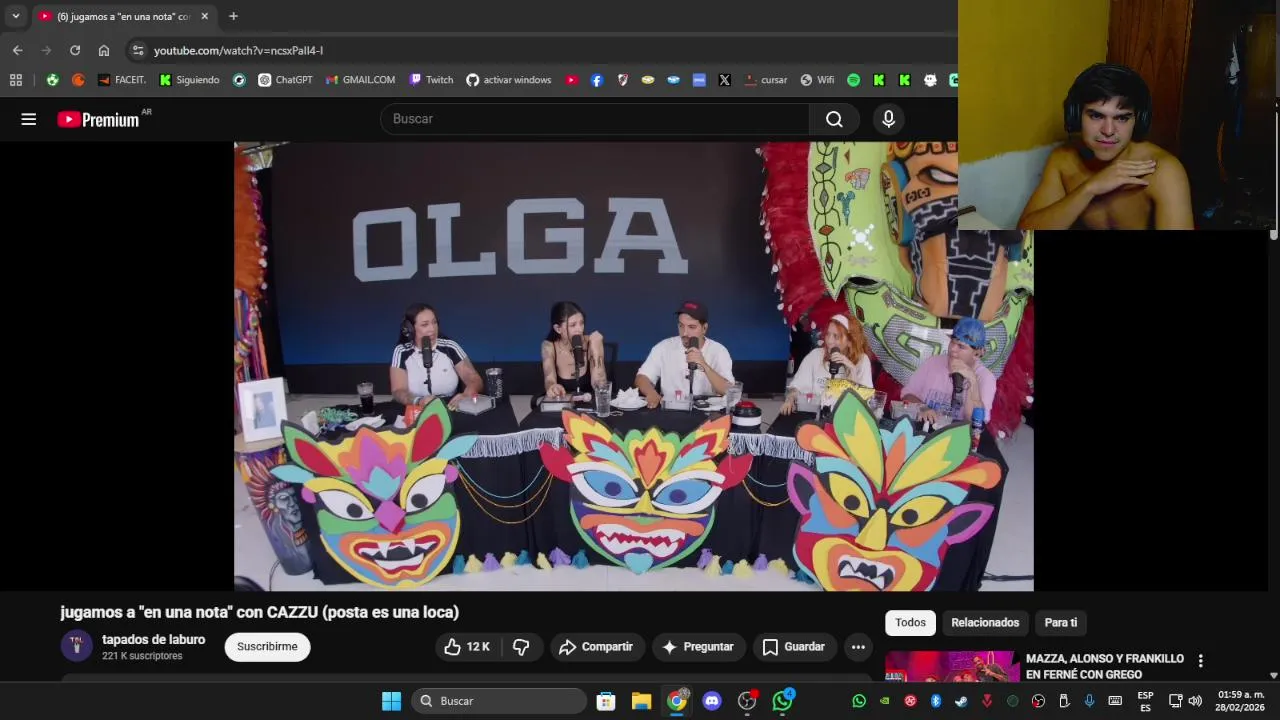View site information icon in address bar

tap(138, 50)
